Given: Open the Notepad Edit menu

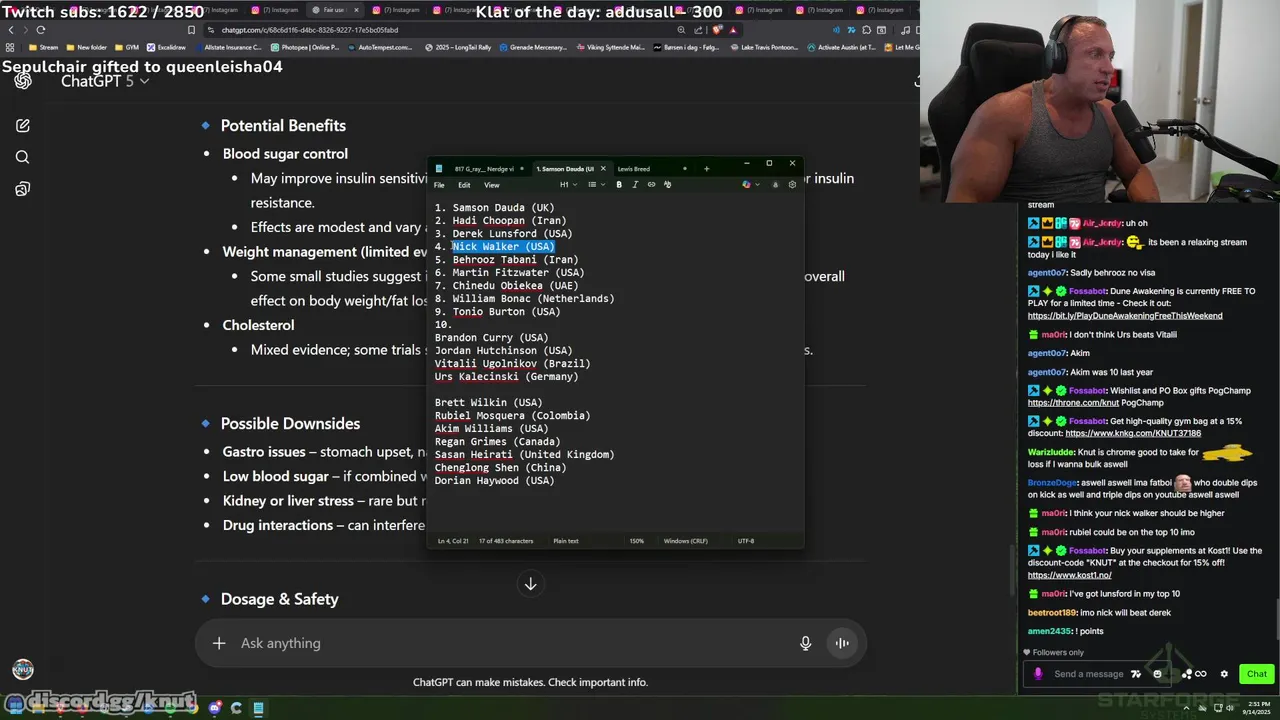Looking at the screenshot, I should pyautogui.click(x=464, y=185).
